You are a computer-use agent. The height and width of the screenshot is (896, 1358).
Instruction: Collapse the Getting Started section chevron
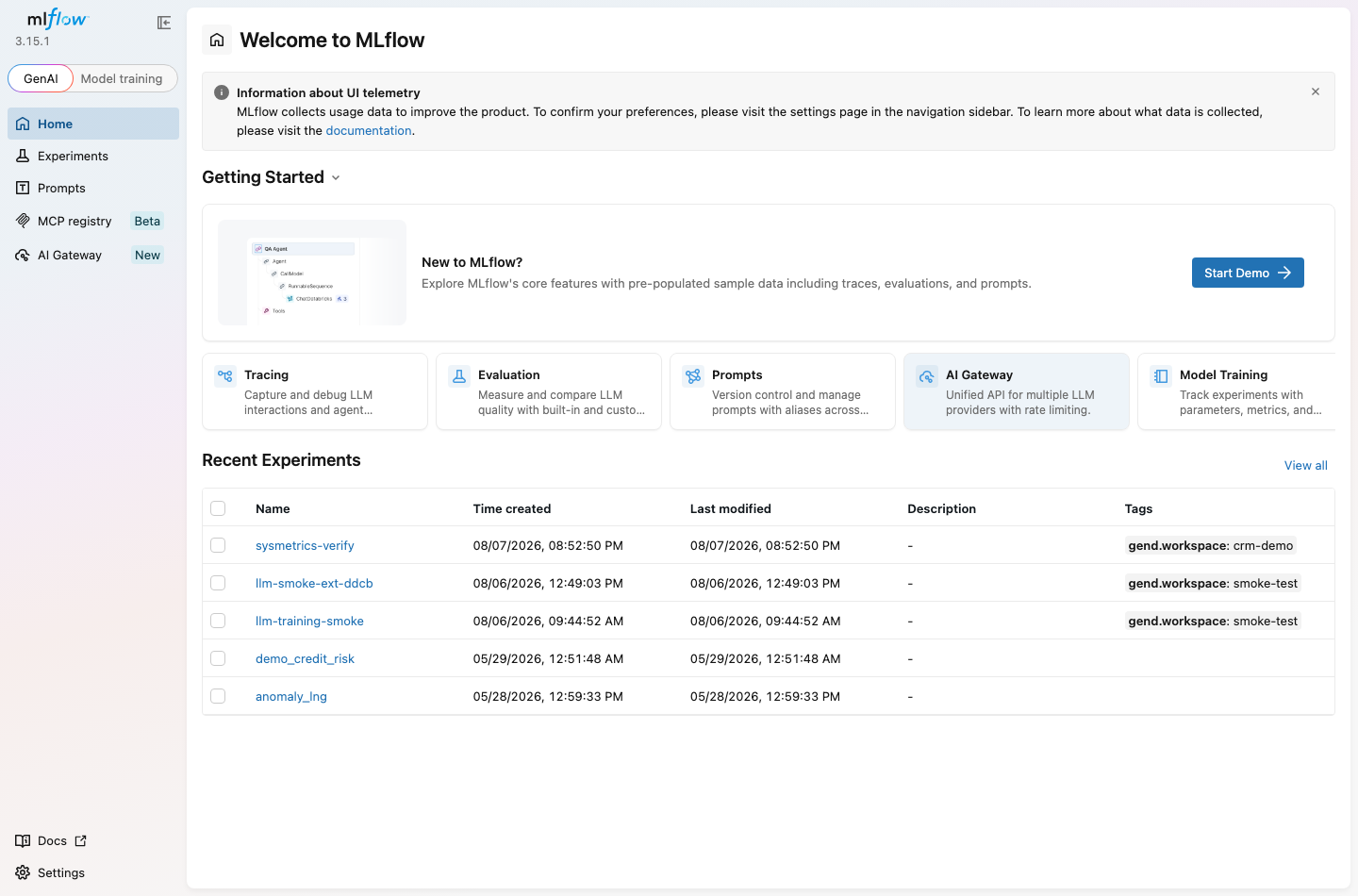point(336,177)
